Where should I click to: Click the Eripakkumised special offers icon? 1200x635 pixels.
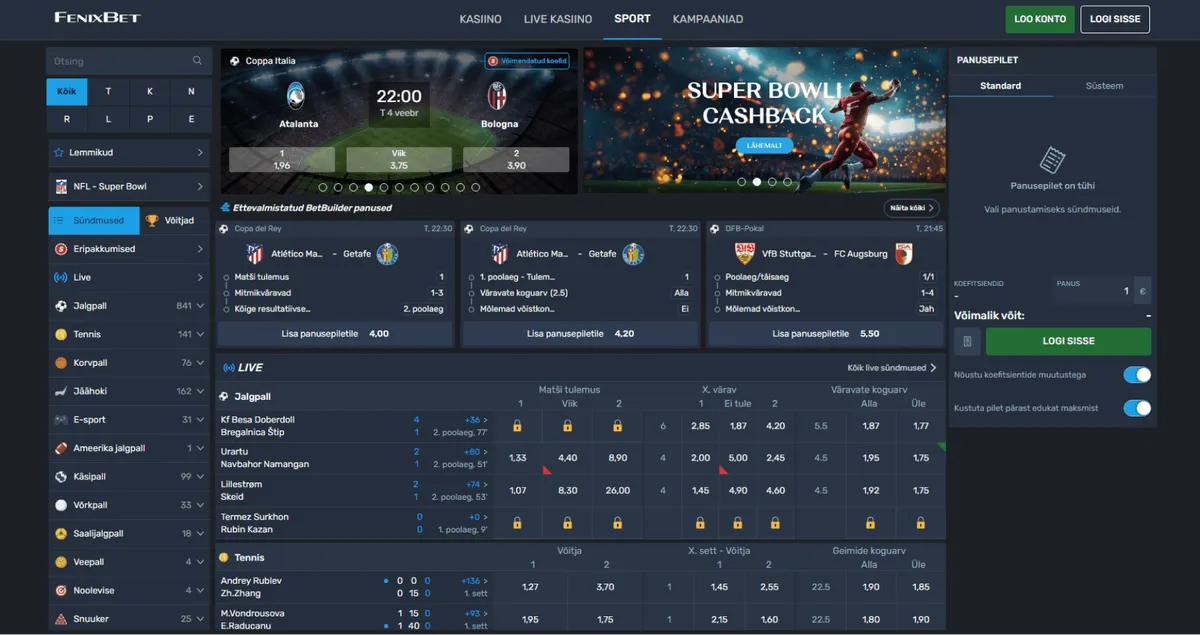pos(61,249)
